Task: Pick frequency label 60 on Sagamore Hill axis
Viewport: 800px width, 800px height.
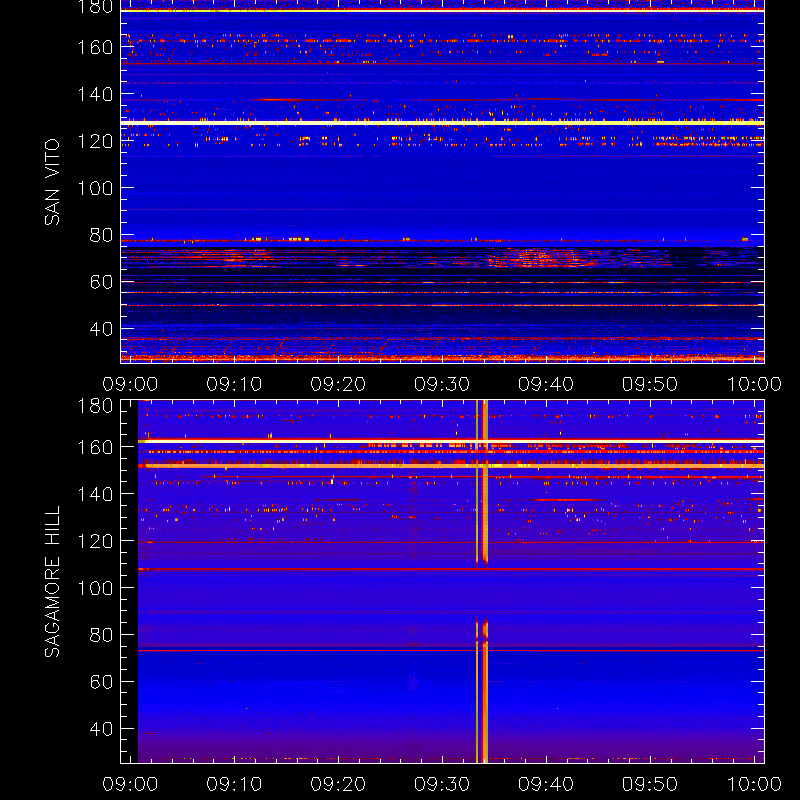Action: click(x=101, y=682)
